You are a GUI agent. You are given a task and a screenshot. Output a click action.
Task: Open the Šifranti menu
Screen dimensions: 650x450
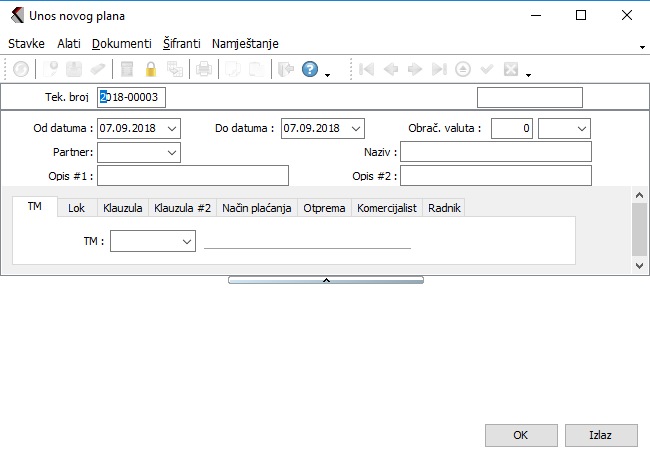pyautogui.click(x=182, y=44)
